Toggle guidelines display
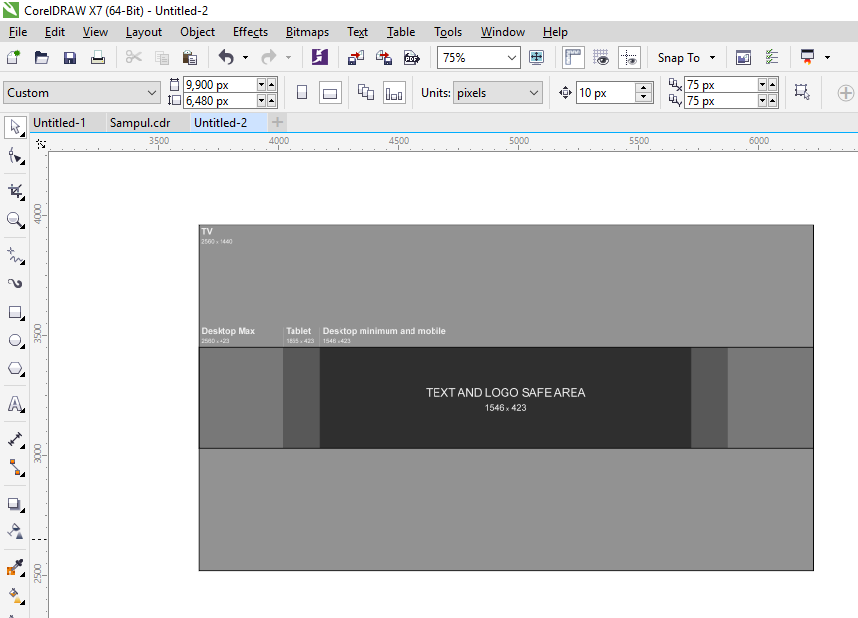Screen dimensions: 858x618 [629, 57]
